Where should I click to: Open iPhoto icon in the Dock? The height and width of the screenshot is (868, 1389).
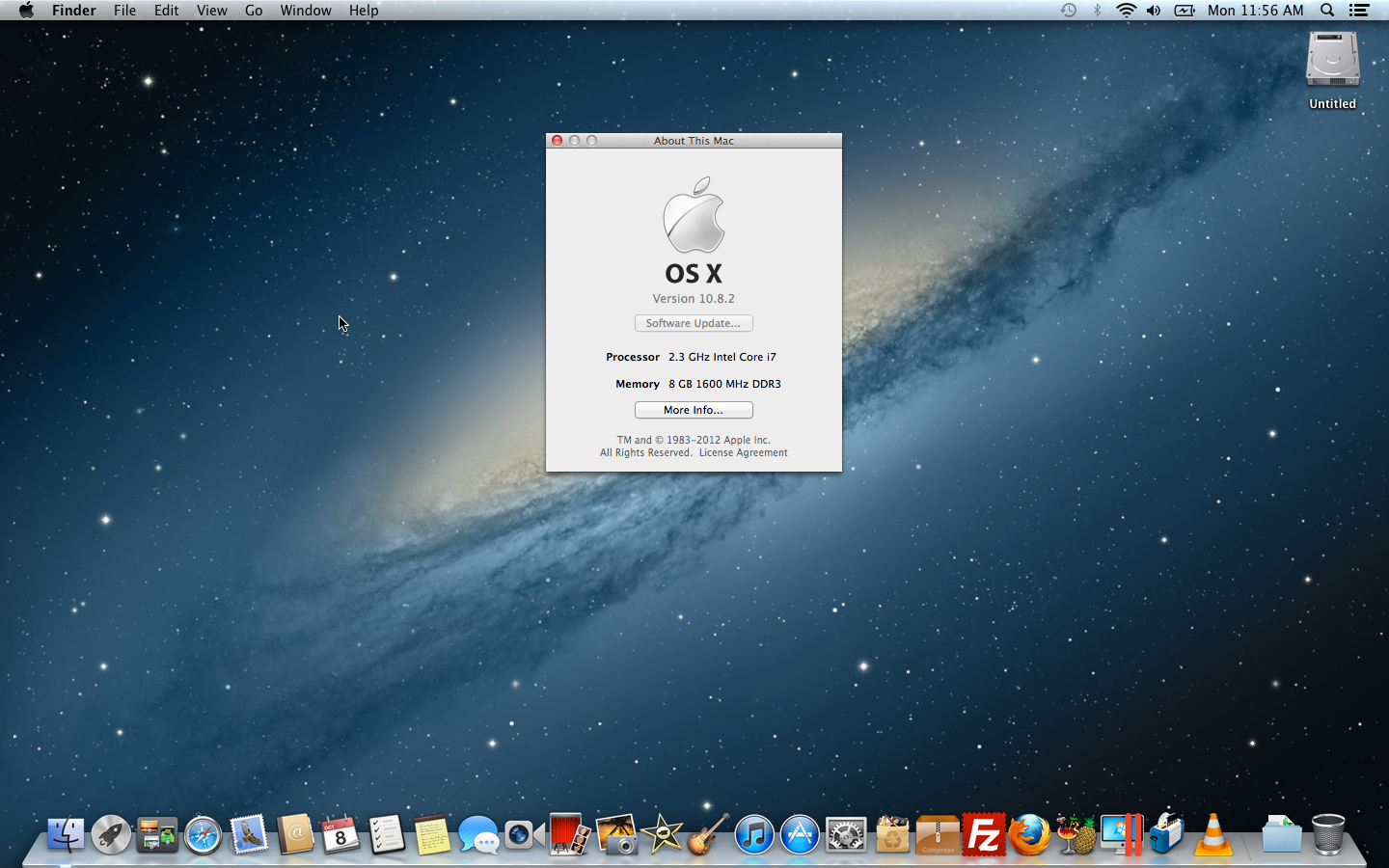pyautogui.click(x=616, y=835)
